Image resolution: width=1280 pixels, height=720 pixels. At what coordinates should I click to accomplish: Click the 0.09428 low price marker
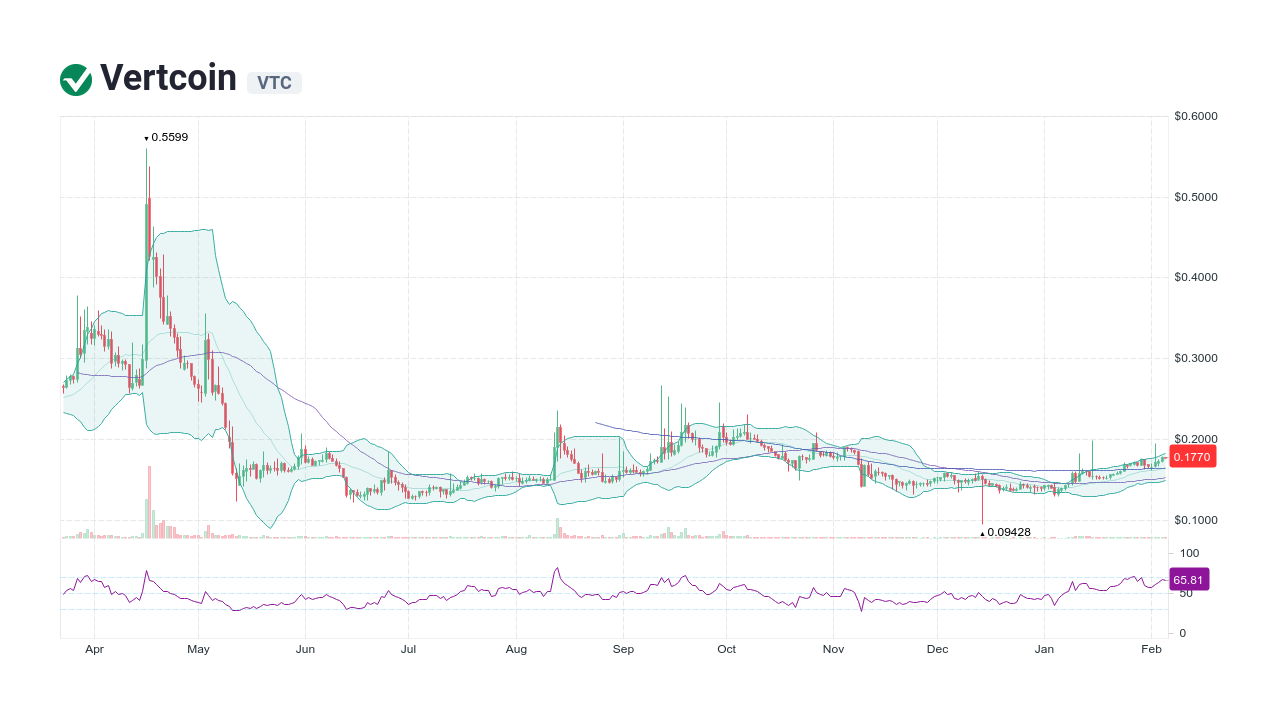[1005, 533]
